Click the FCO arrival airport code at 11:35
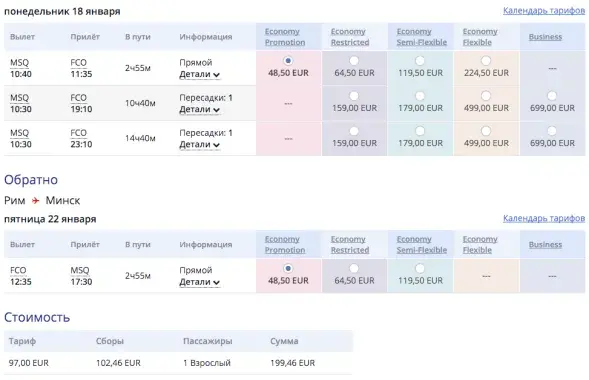Image resolution: width=589 pixels, height=380 pixels. [x=79, y=63]
